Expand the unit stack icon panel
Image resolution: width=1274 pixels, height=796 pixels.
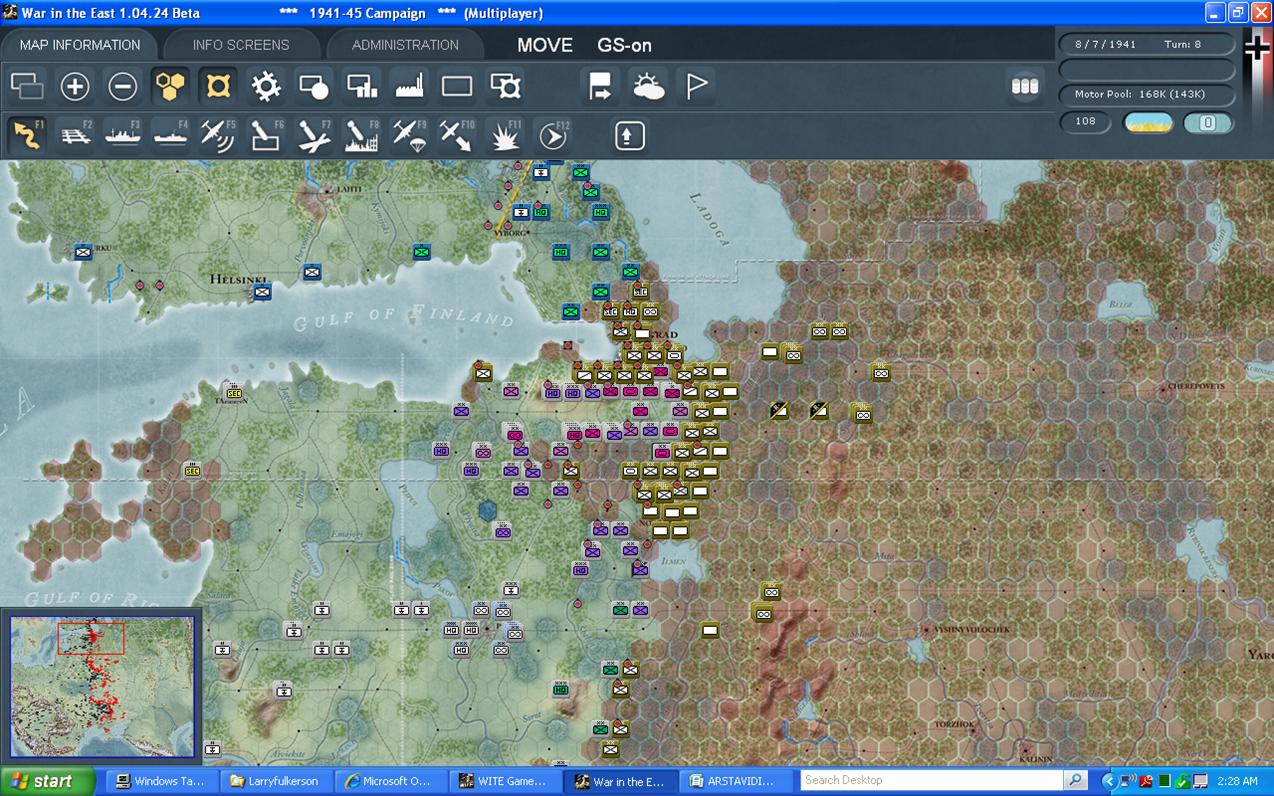pos(1025,86)
